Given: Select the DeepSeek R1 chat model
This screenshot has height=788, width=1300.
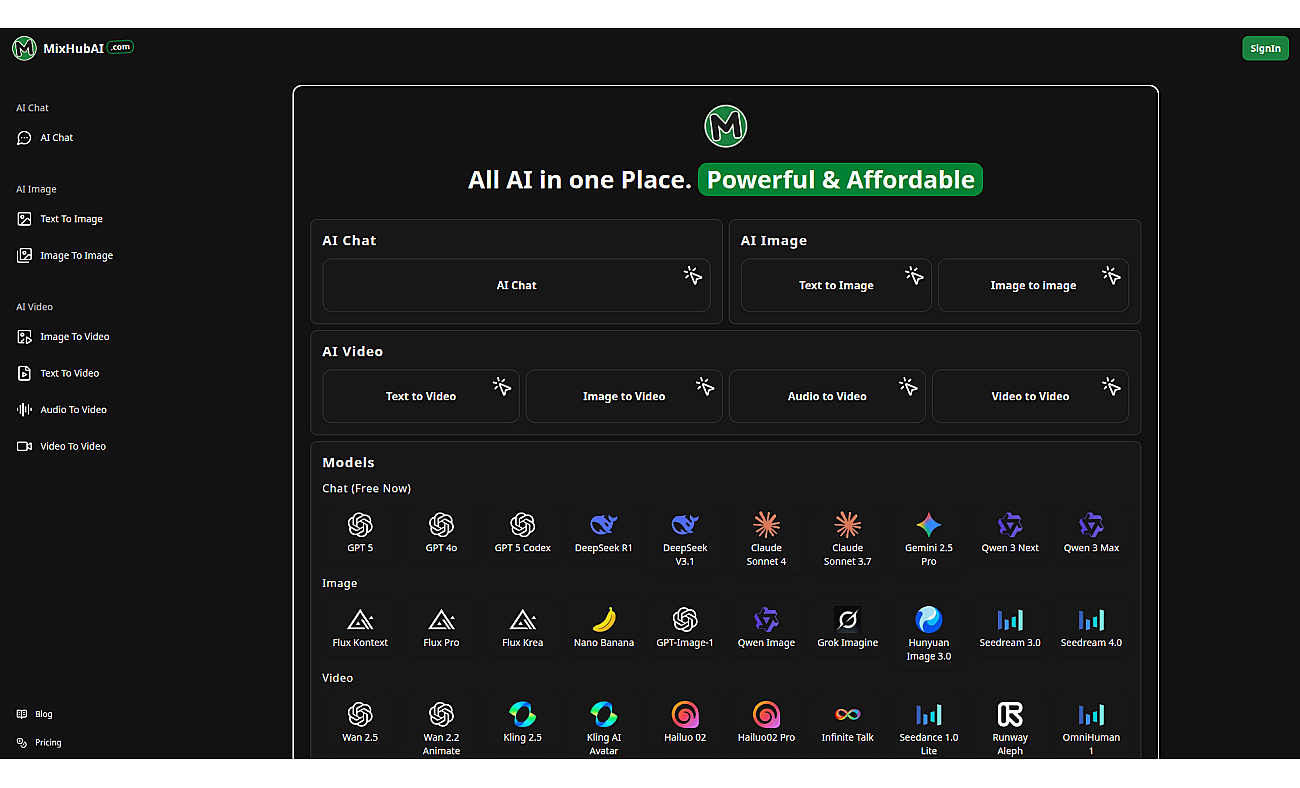Looking at the screenshot, I should pos(604,525).
